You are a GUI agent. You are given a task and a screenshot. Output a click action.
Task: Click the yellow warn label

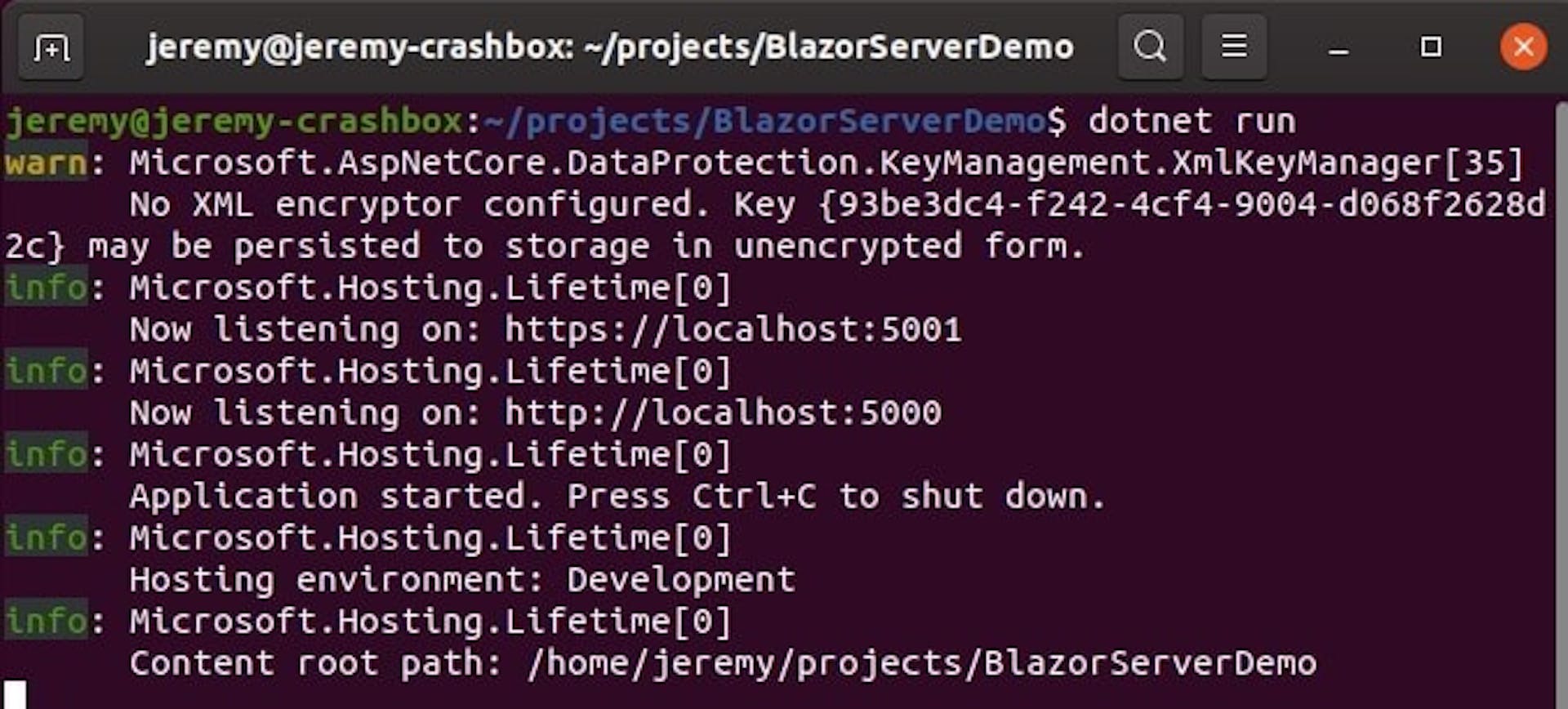click(46, 163)
